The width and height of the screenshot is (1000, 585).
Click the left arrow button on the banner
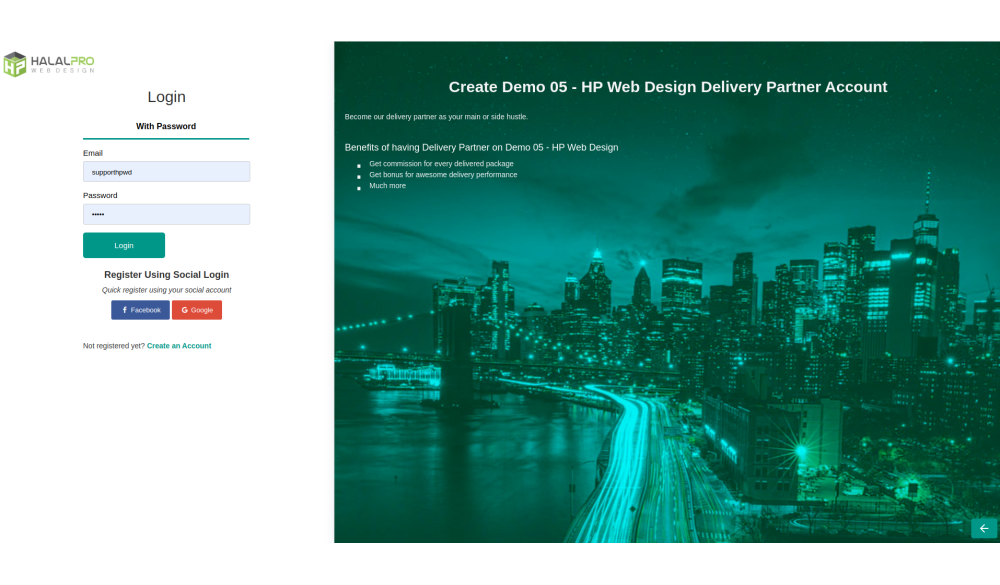click(983, 528)
